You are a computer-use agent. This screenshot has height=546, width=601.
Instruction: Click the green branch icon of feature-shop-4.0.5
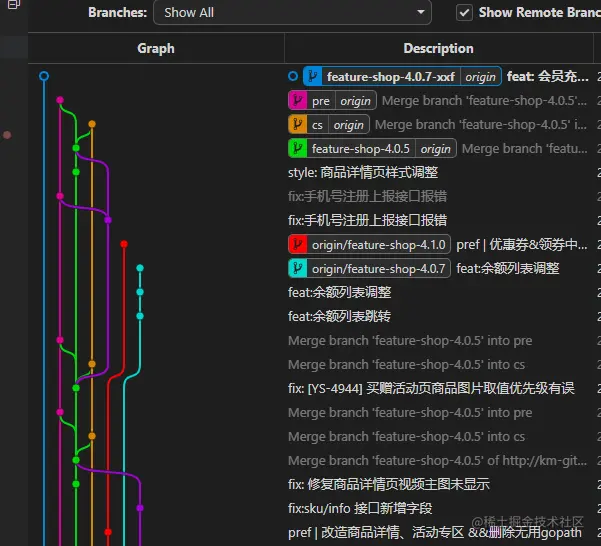(297, 148)
